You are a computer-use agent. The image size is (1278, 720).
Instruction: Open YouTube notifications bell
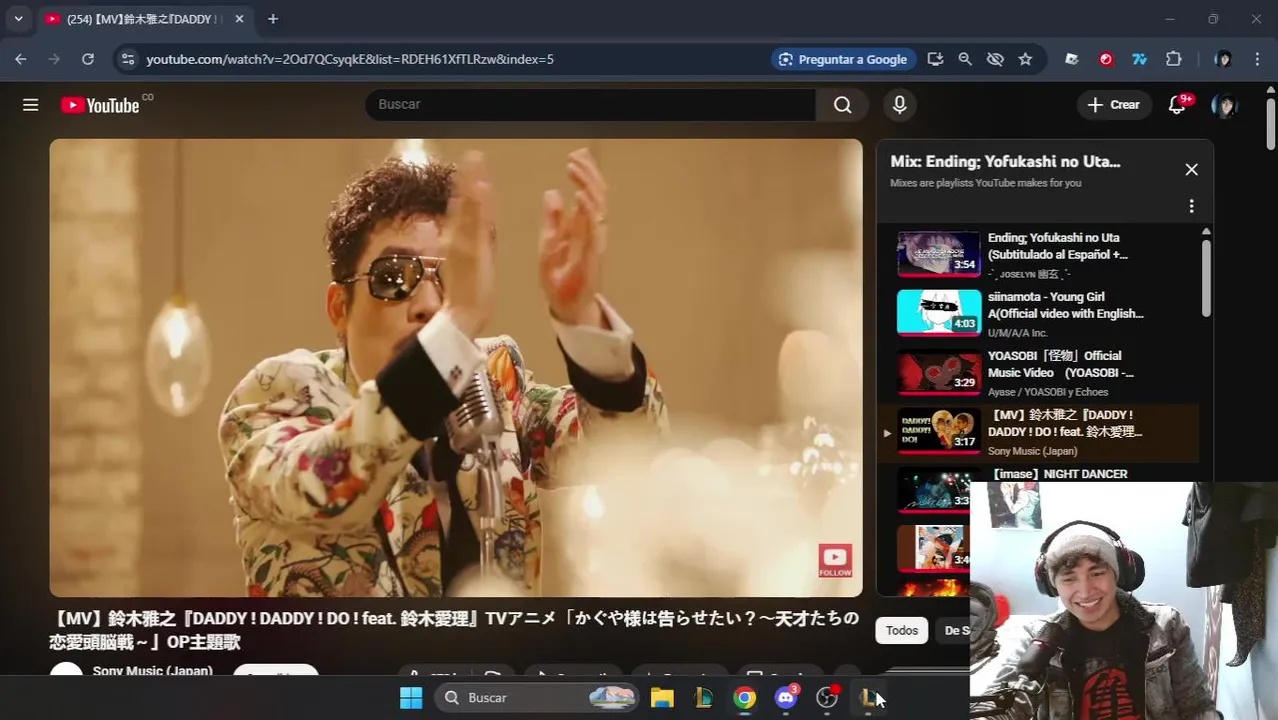(1178, 105)
